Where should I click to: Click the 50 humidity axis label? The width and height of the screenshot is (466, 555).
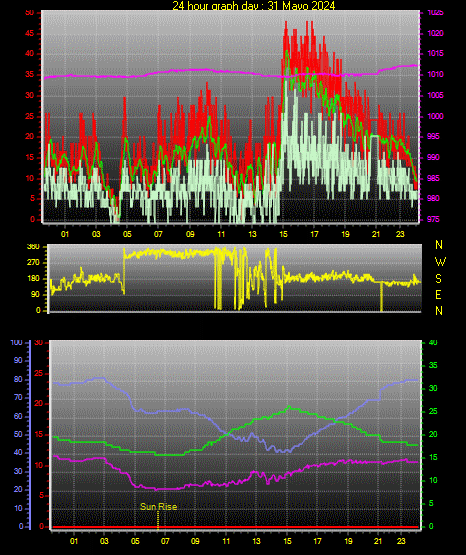[18, 434]
